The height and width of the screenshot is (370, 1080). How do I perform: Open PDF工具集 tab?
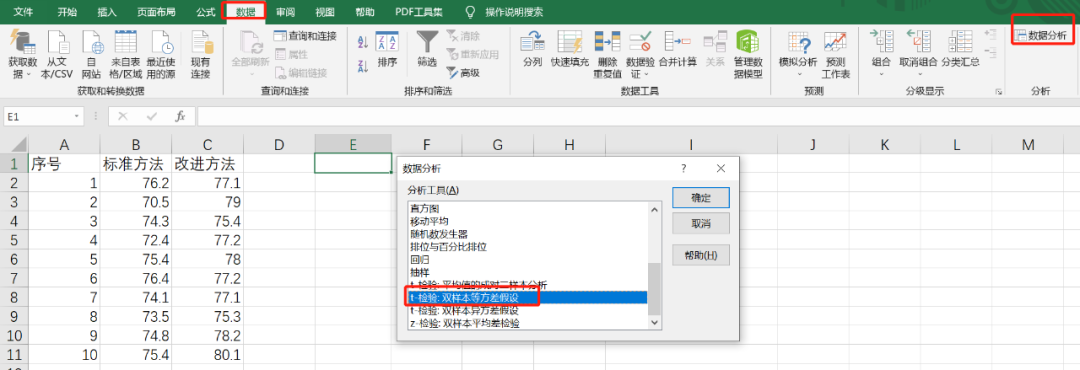419,12
